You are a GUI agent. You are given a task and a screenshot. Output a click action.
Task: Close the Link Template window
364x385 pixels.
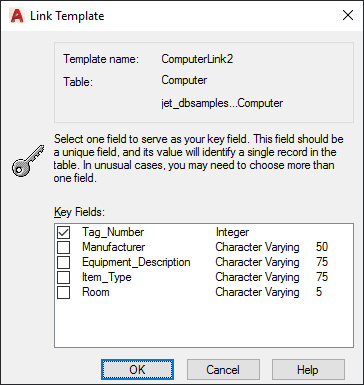(x=348, y=15)
